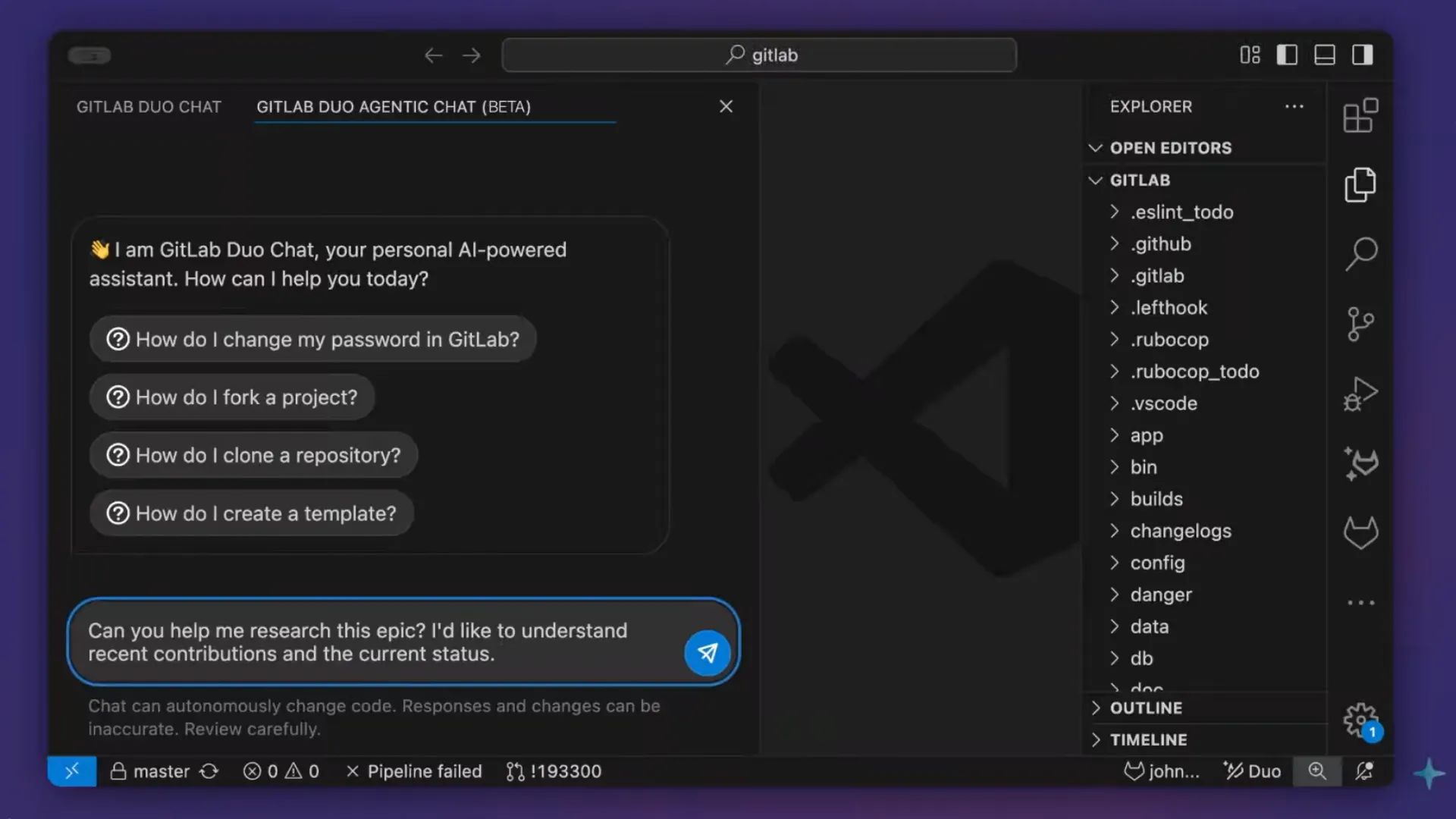Switch to GitLab Duo Chat tab
Image resolution: width=1456 pixels, height=819 pixels.
point(149,107)
